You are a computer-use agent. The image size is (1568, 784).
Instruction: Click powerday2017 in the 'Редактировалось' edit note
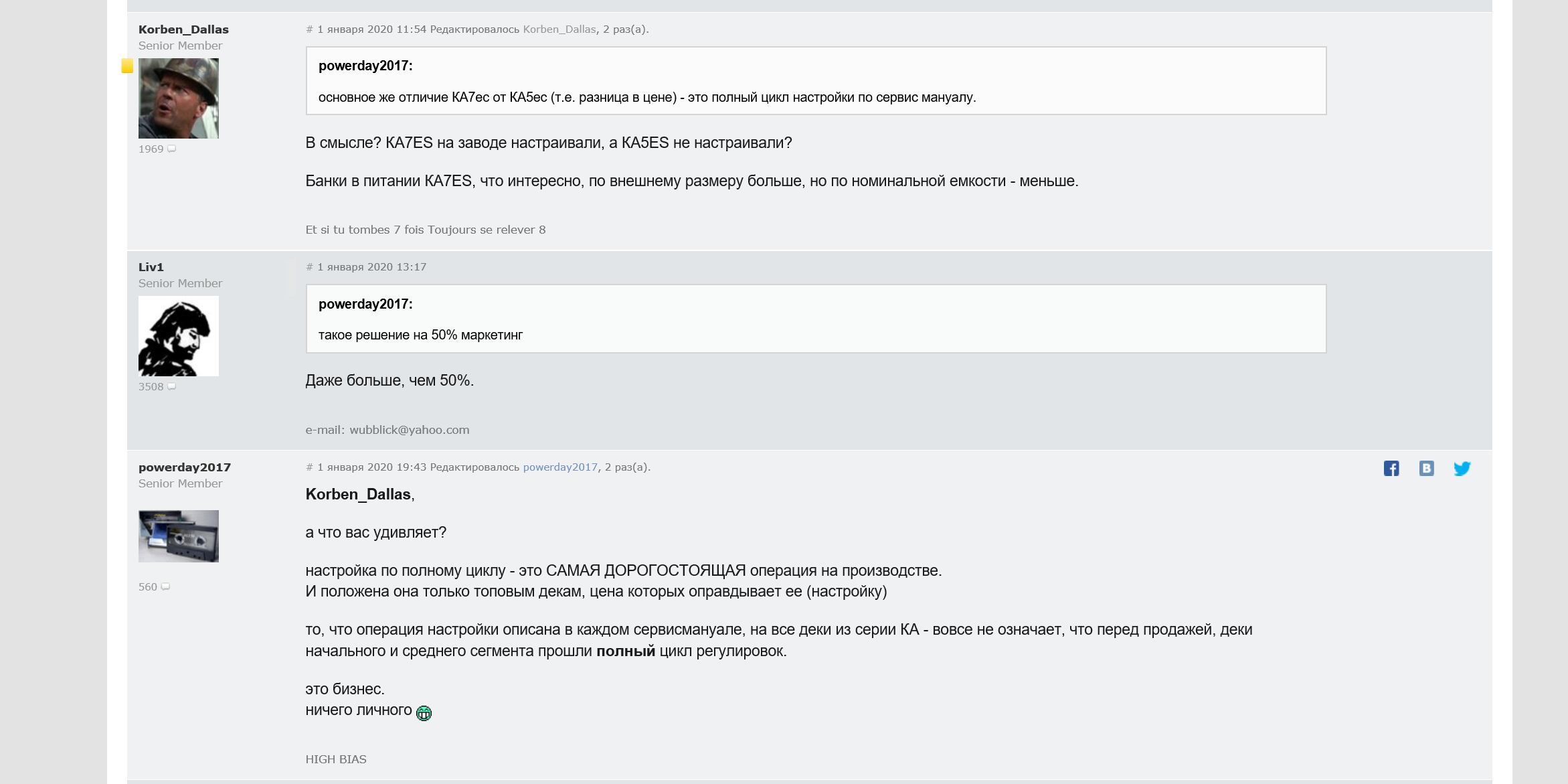(x=560, y=467)
